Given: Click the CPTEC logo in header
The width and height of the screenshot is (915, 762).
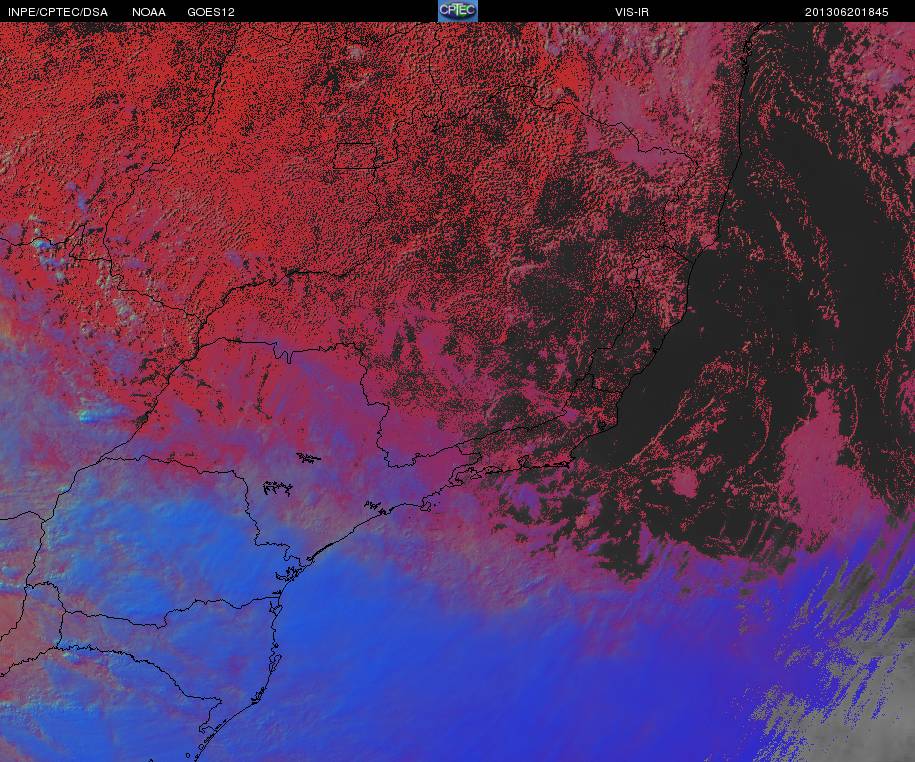Looking at the screenshot, I should point(458,11).
